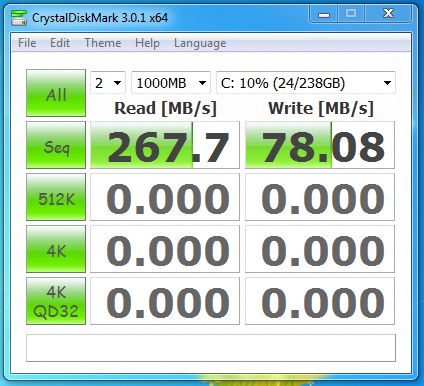Expand the C: drive selection dropdown
This screenshot has height=386, width=424.
(306, 83)
